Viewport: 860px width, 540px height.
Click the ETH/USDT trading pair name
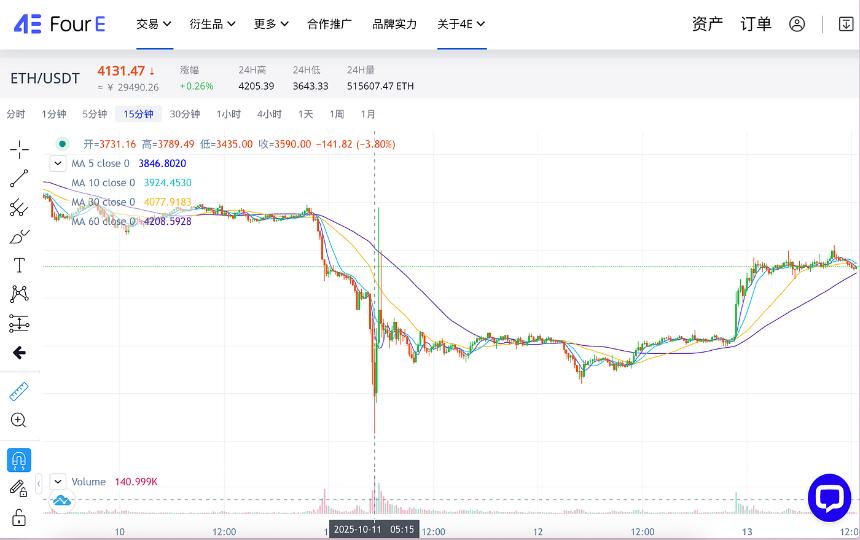[x=44, y=78]
